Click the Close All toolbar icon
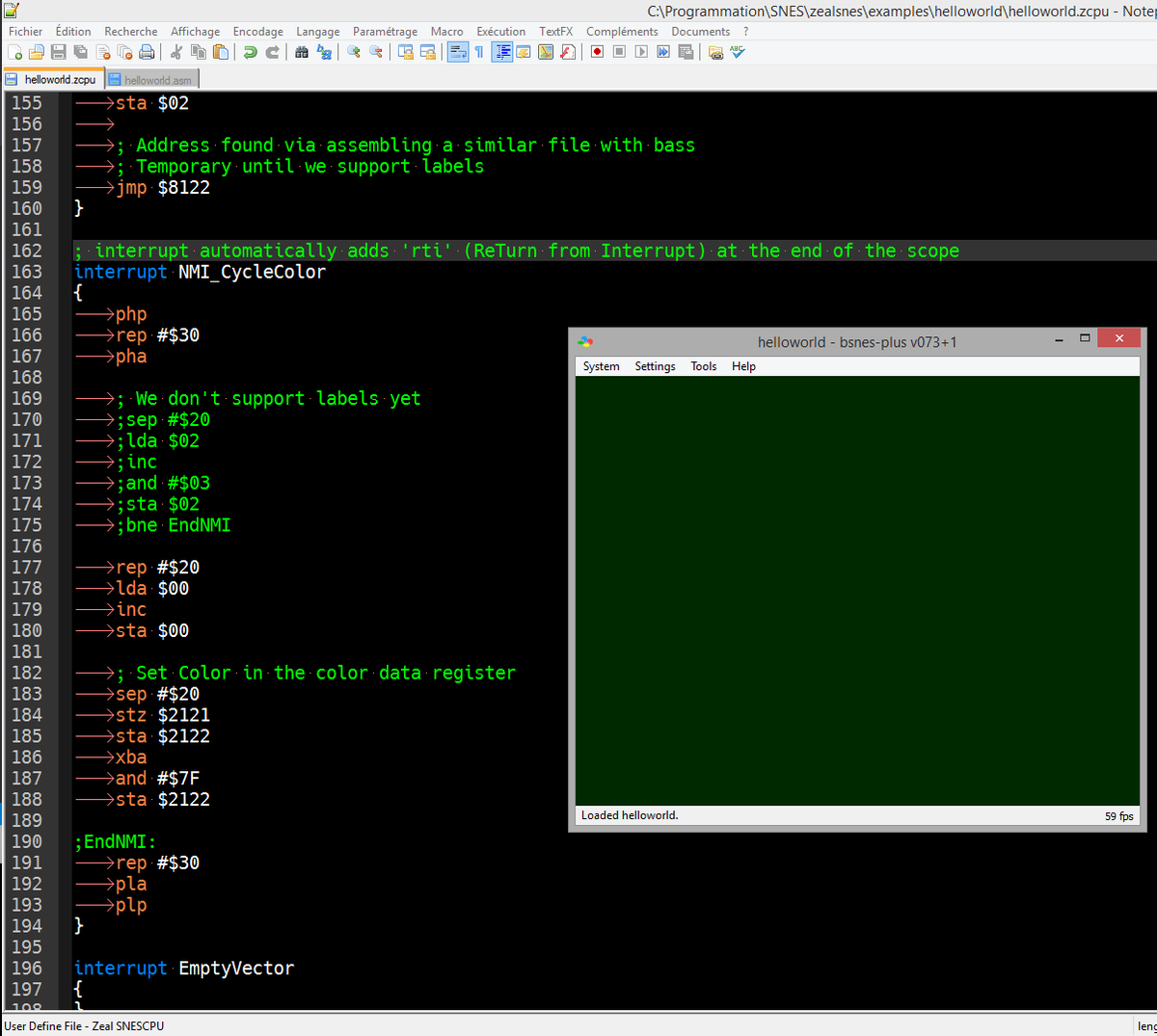1157x1036 pixels. coord(125,52)
